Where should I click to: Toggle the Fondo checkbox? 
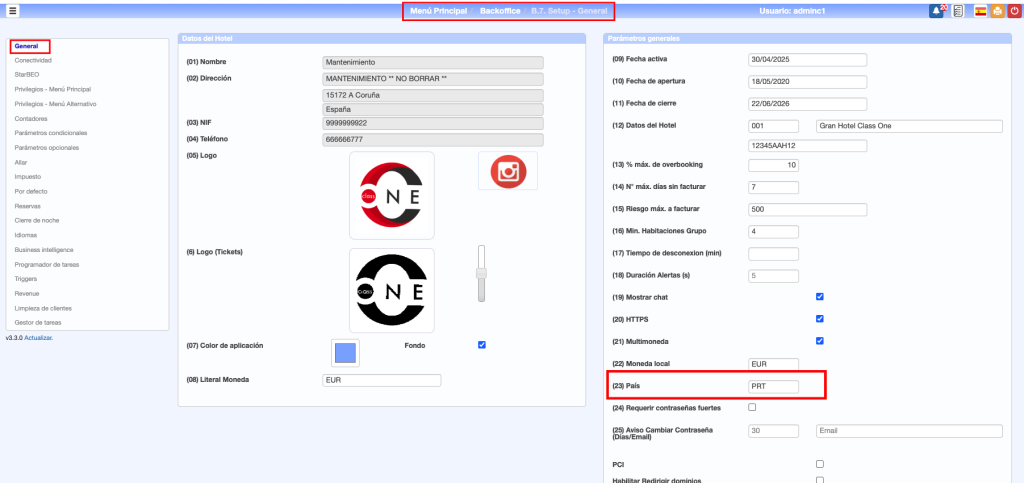tap(482, 345)
